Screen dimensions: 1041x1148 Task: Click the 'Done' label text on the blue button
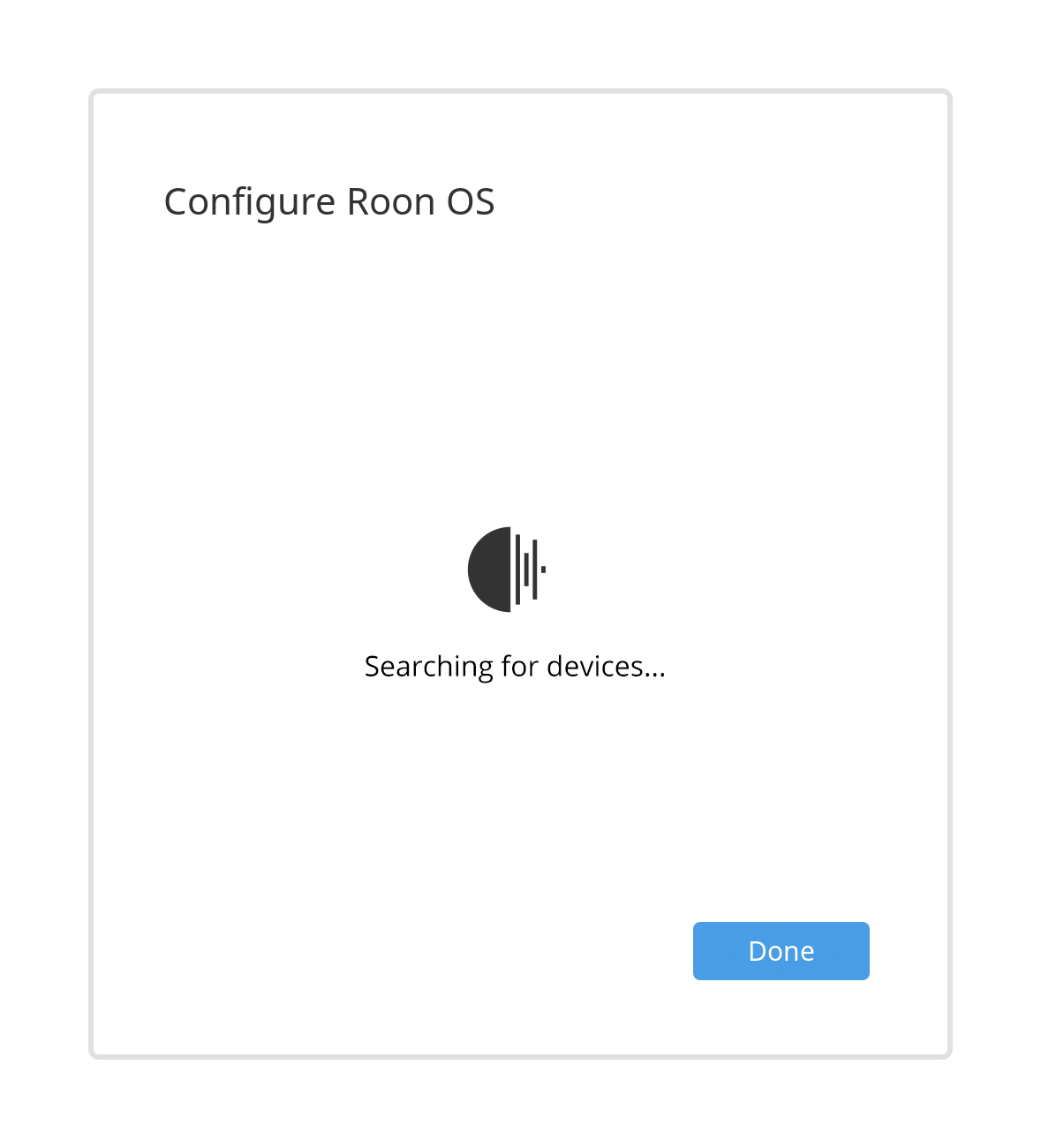(781, 951)
